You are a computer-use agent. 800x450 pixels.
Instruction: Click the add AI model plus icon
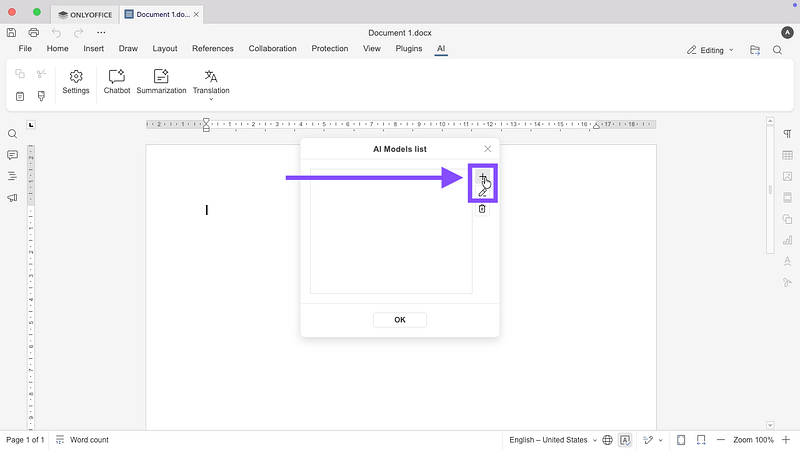pos(482,177)
